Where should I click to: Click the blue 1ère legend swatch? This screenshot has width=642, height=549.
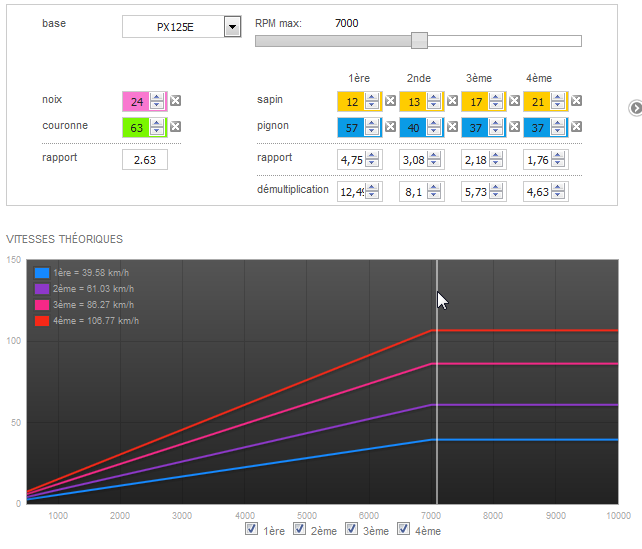click(x=42, y=273)
